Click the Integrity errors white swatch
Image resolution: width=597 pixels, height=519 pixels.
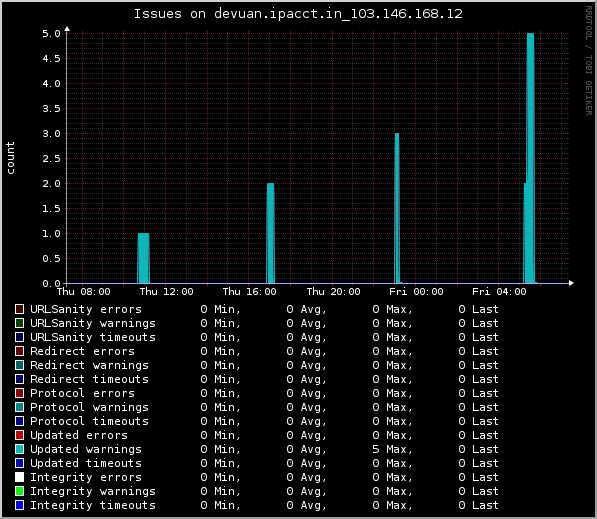[x=19, y=477]
